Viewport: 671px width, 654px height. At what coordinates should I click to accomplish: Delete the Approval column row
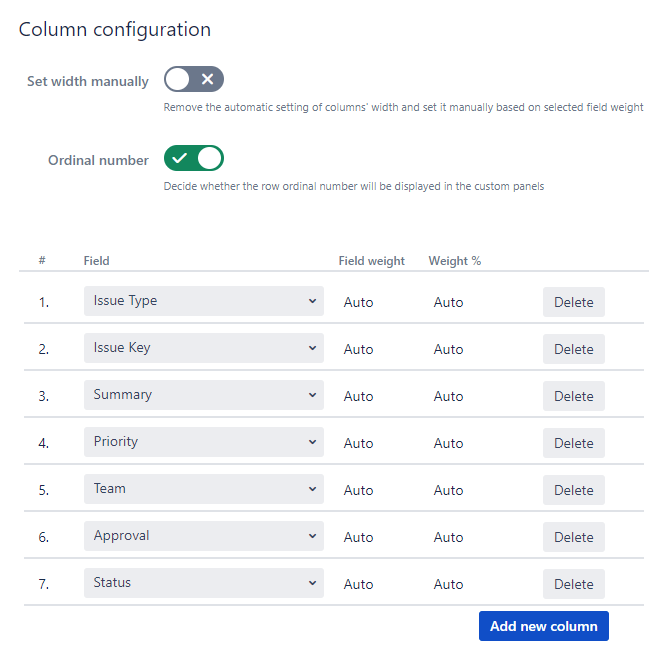coord(574,537)
